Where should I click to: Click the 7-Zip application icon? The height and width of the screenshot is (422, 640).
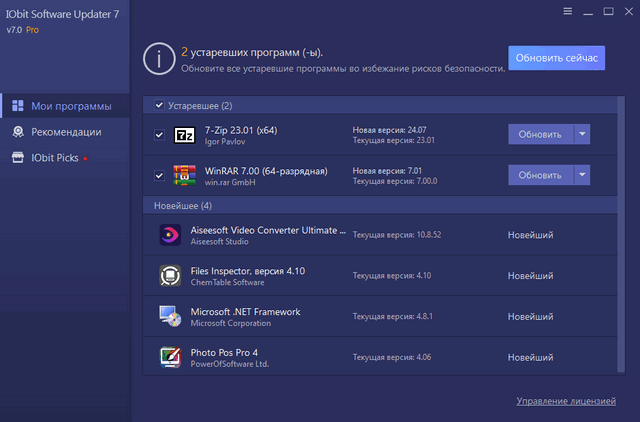click(184, 135)
